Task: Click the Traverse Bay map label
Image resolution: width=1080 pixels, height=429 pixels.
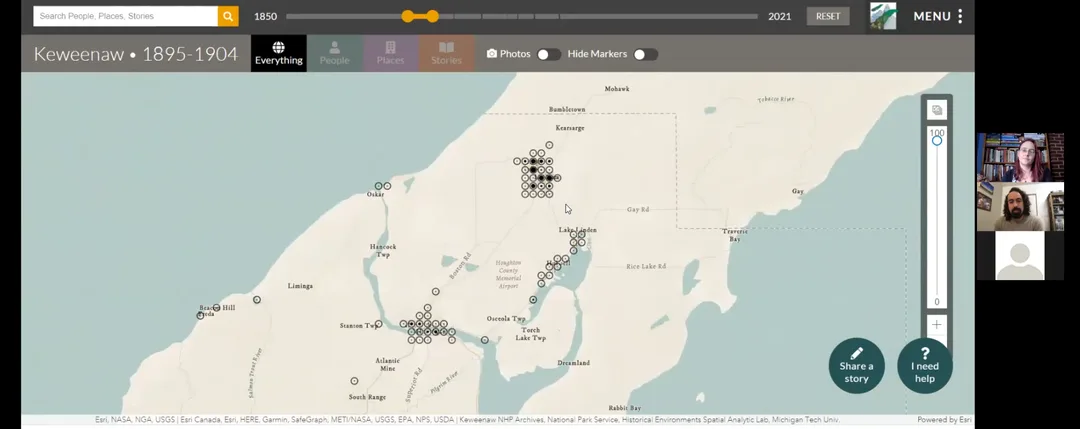Action: coord(735,236)
